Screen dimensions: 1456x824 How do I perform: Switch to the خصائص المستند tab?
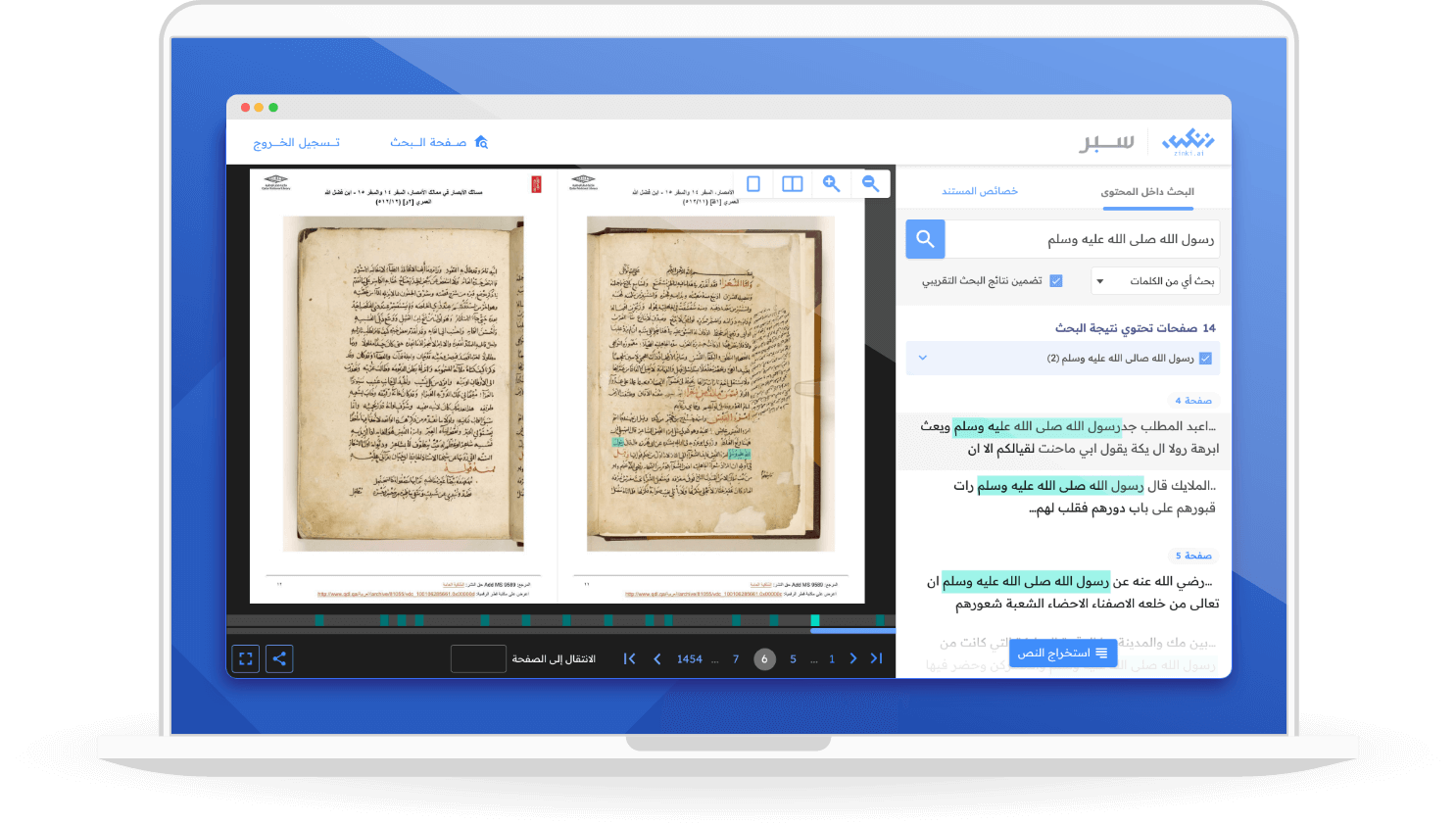click(980, 191)
